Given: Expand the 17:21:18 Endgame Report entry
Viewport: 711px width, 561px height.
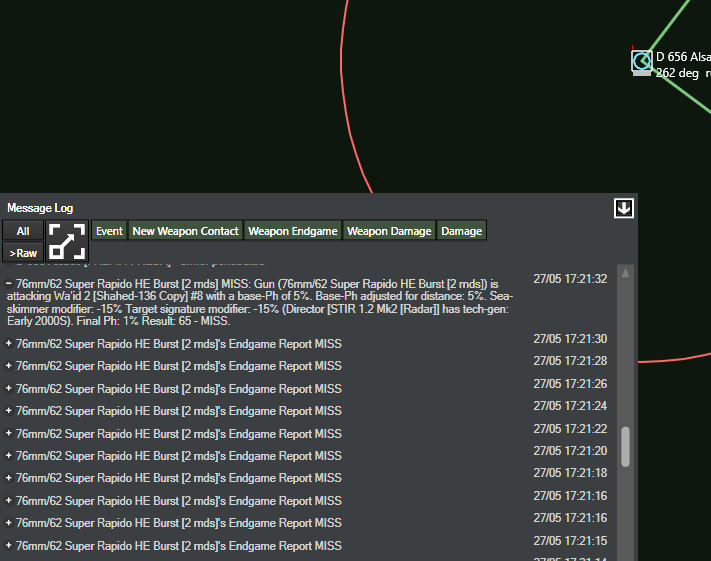Looking at the screenshot, I should coord(8,478).
